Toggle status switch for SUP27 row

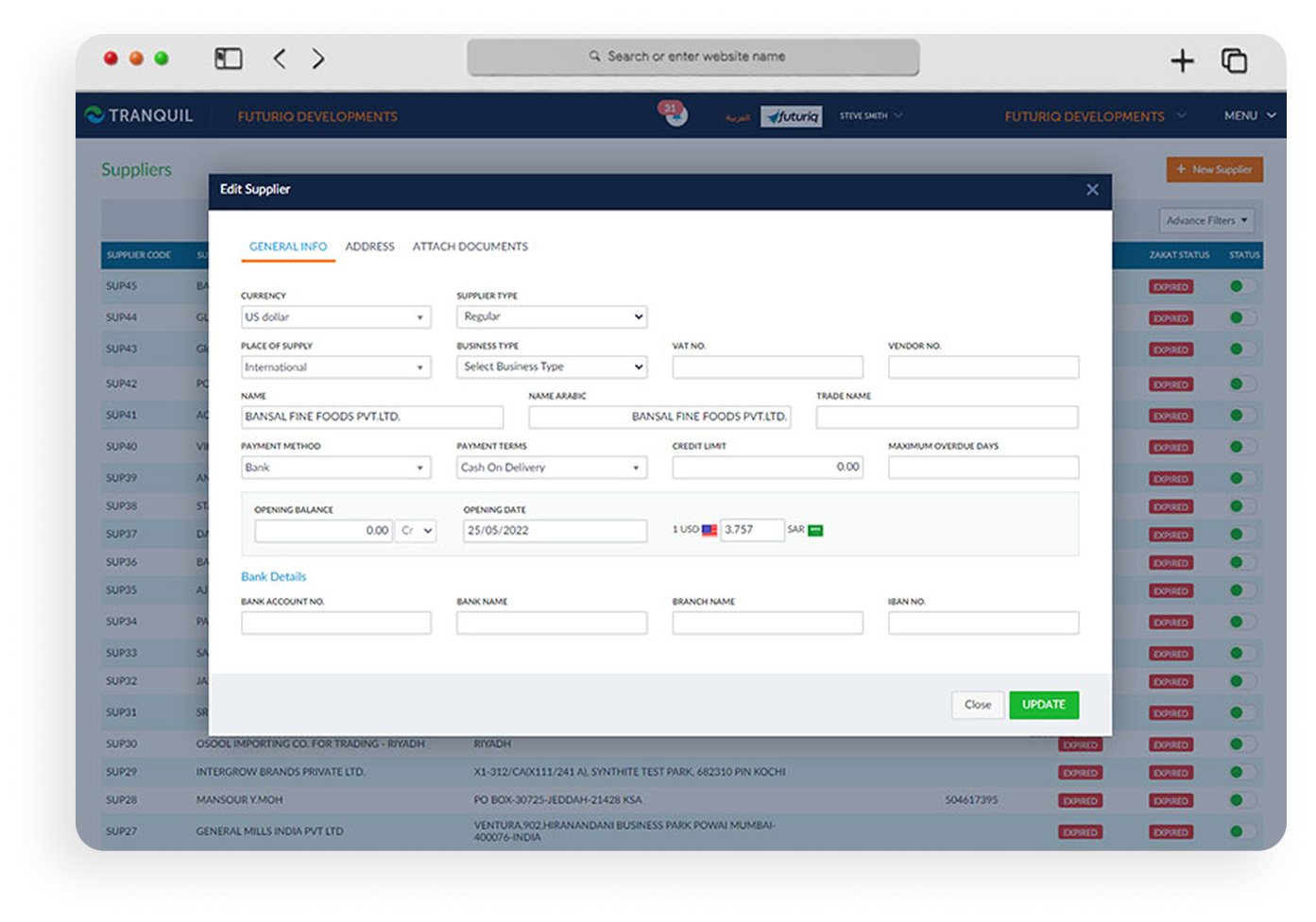1242,831
